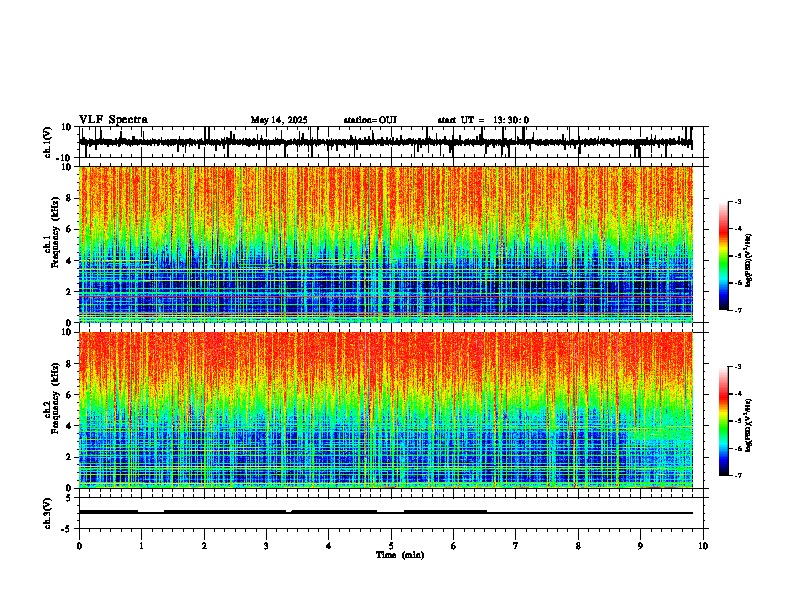This screenshot has height=612, width=792.
Task: Click tick label "7" on the Time axis
Action: coord(516,546)
